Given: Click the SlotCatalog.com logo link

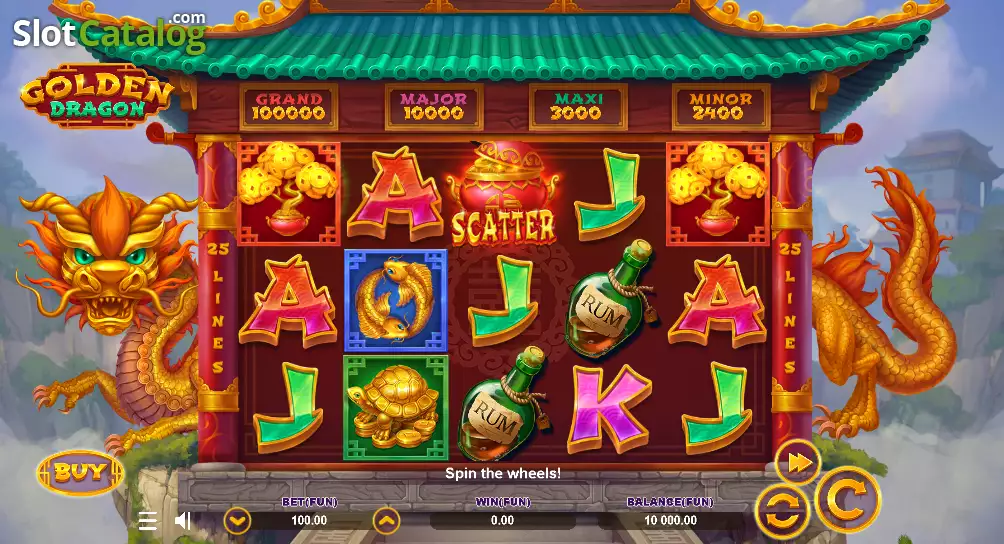Looking at the screenshot, I should 109,33.
